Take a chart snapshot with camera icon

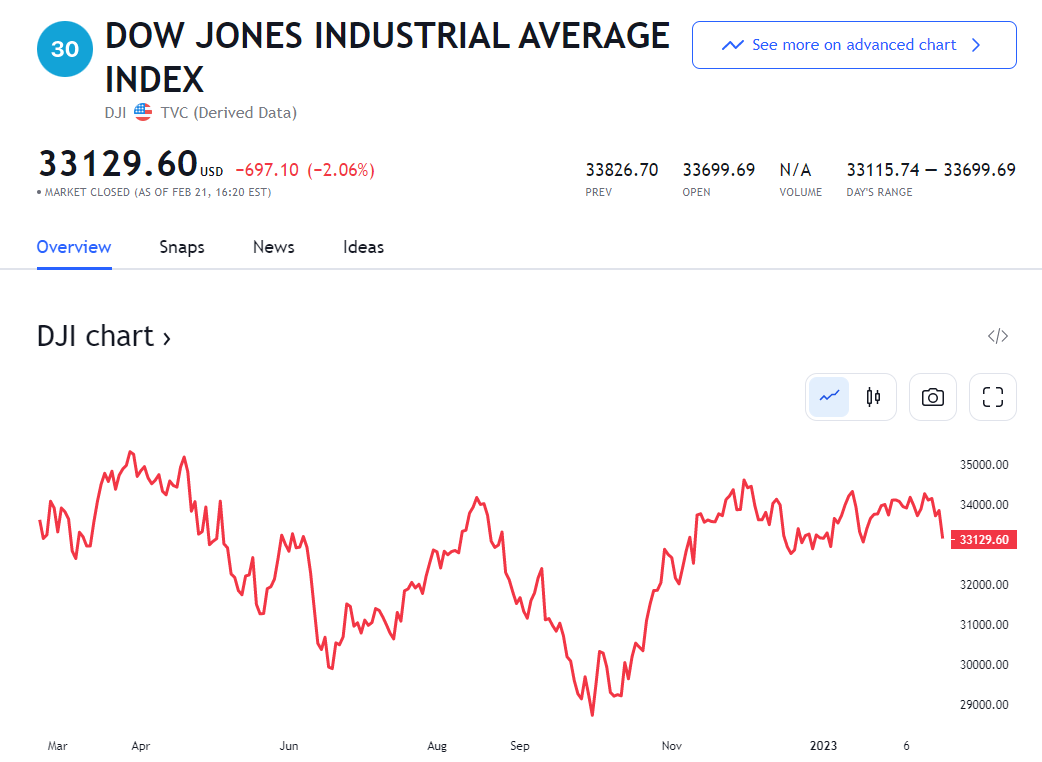click(x=933, y=397)
